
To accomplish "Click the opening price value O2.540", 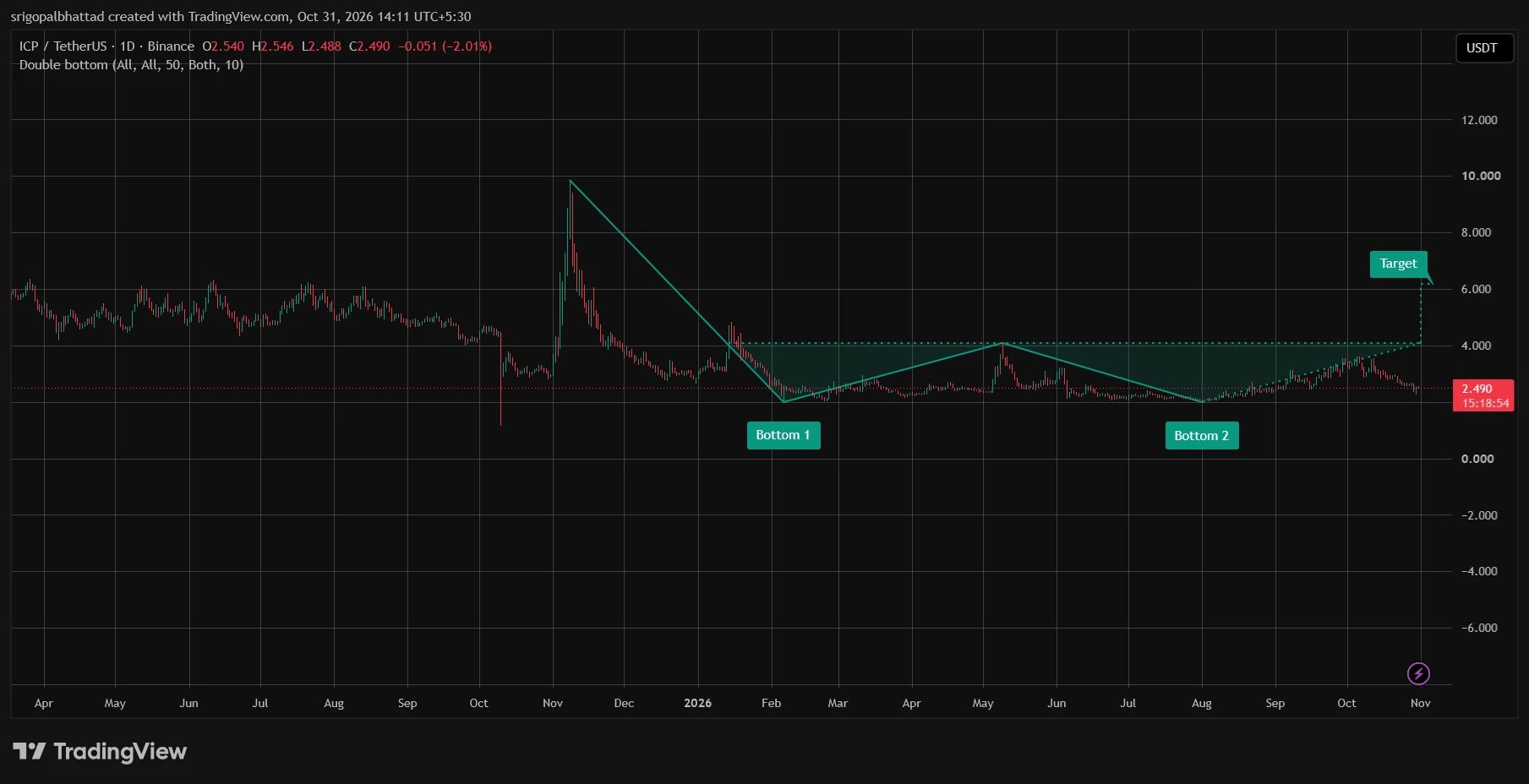I will pyautogui.click(x=223, y=46).
